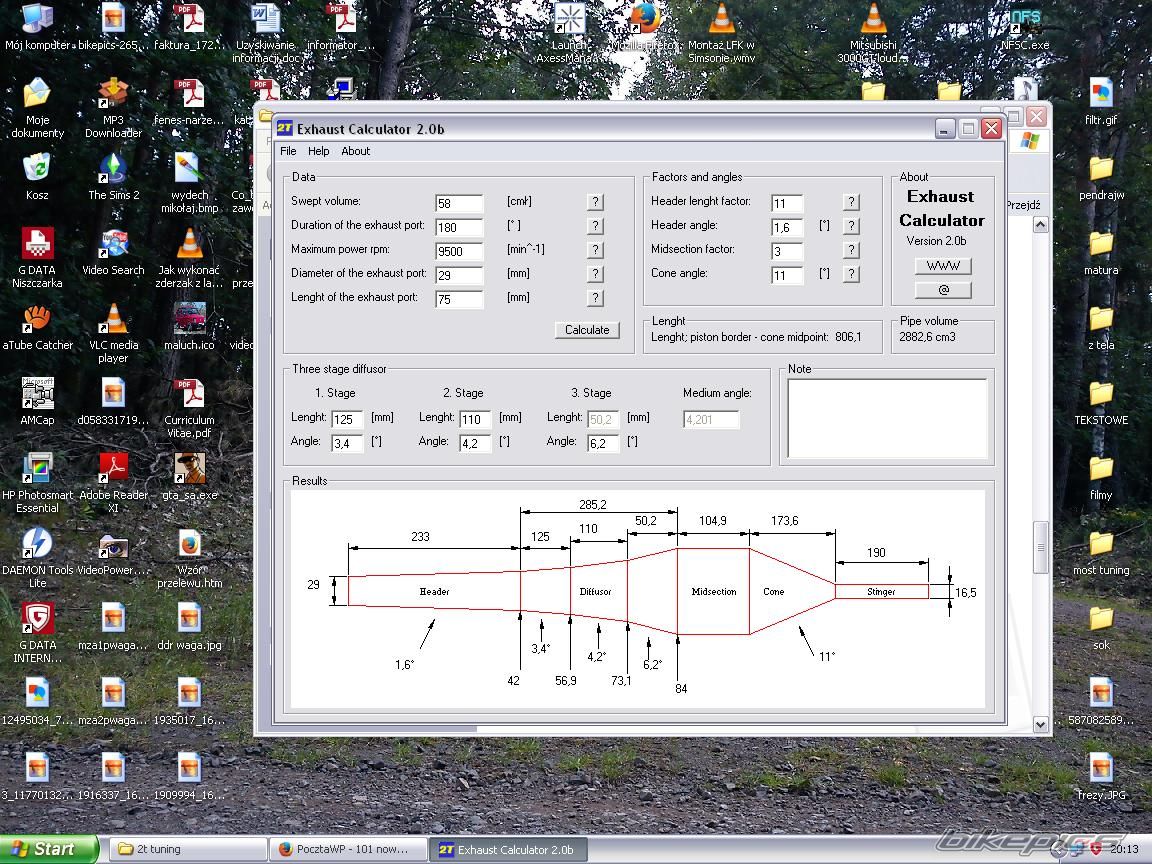Open the File menu
Image resolution: width=1152 pixels, height=864 pixels.
(288, 151)
